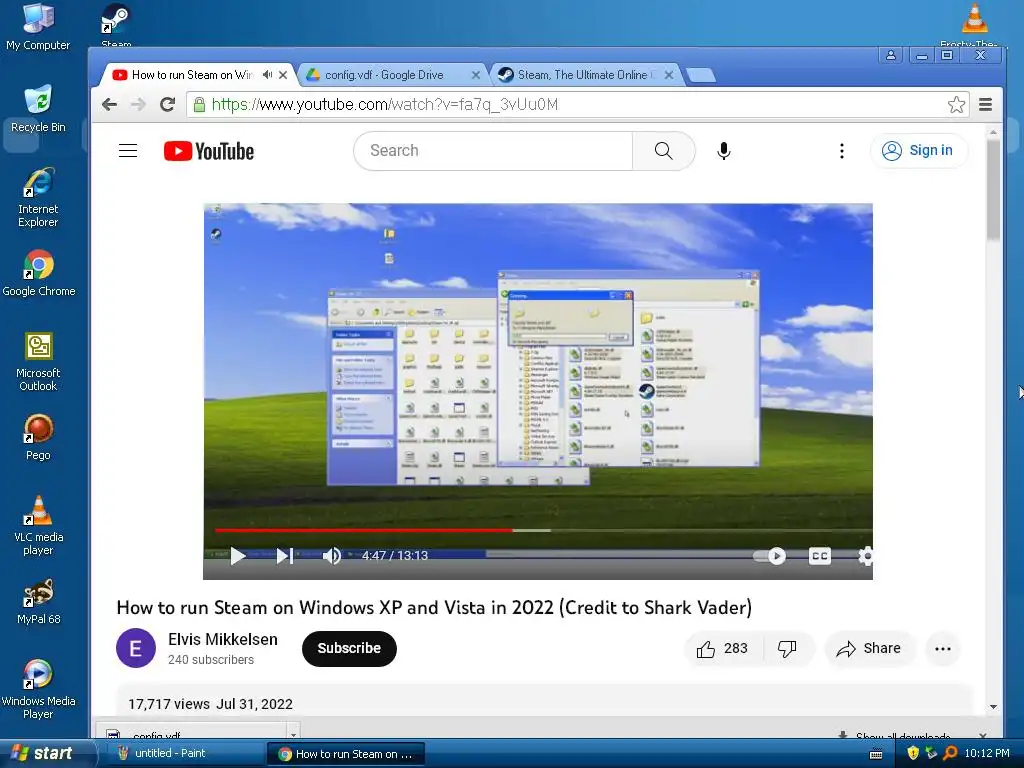Image resolution: width=1024 pixels, height=768 pixels.
Task: Bookmark page with star icon
Action: [x=956, y=104]
